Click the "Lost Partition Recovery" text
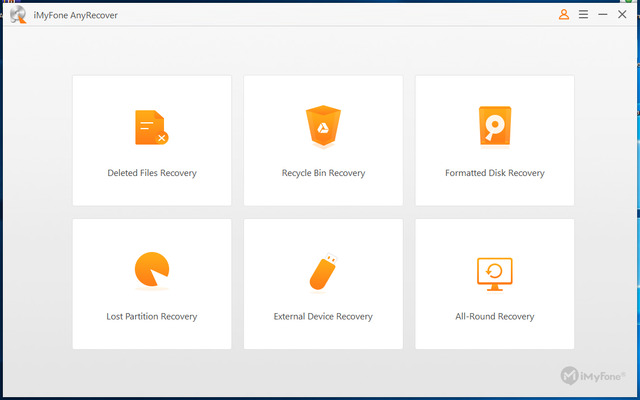Screen dimensions: 640x400 (x=152, y=316)
